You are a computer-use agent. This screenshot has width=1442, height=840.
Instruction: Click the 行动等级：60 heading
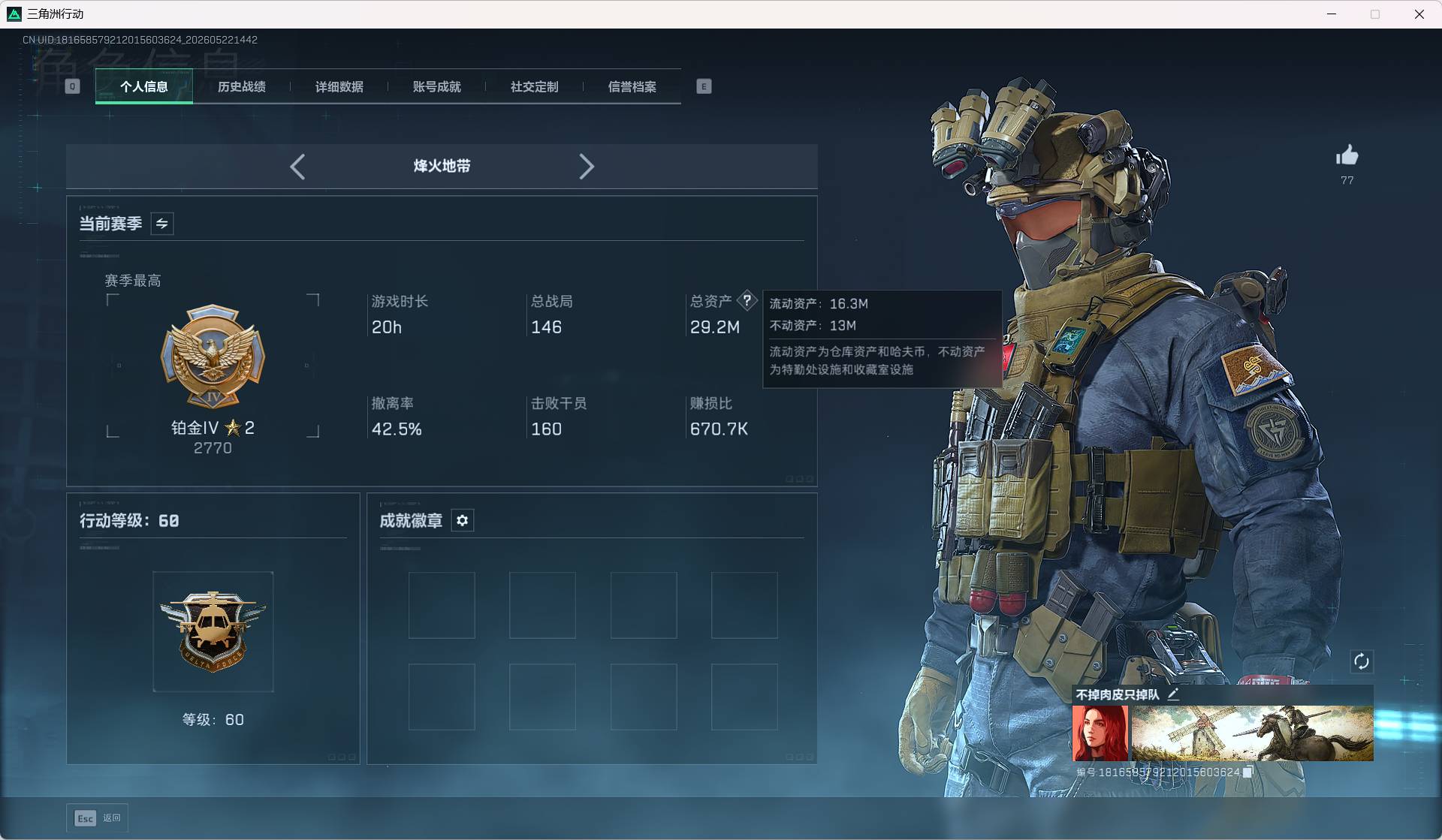click(129, 521)
